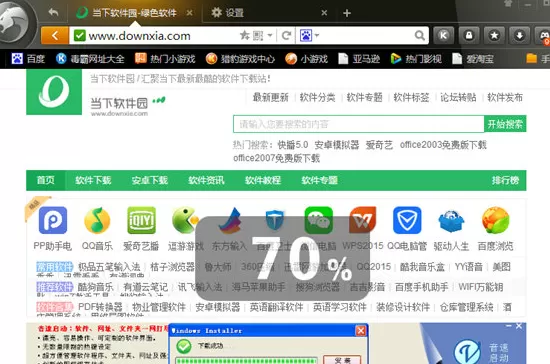550x364 pixels.
Task: Click the 有道云笔记 link
Action: (146, 287)
